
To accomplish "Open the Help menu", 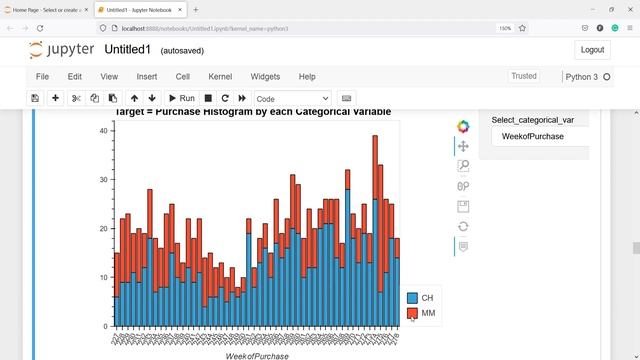I will (307, 77).
